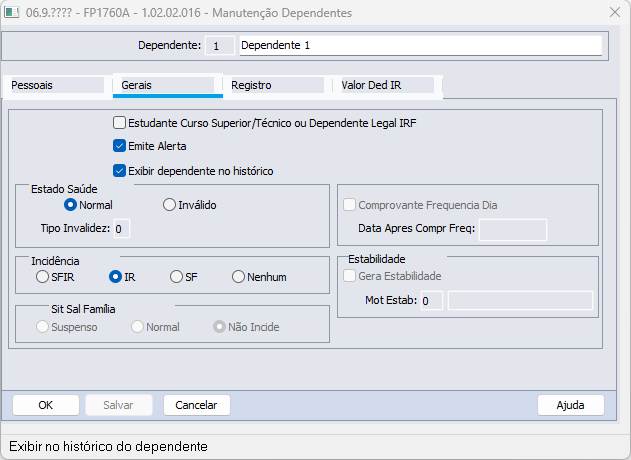Pick the IR incidência radio button
The width and height of the screenshot is (631, 460).
pyautogui.click(x=115, y=277)
